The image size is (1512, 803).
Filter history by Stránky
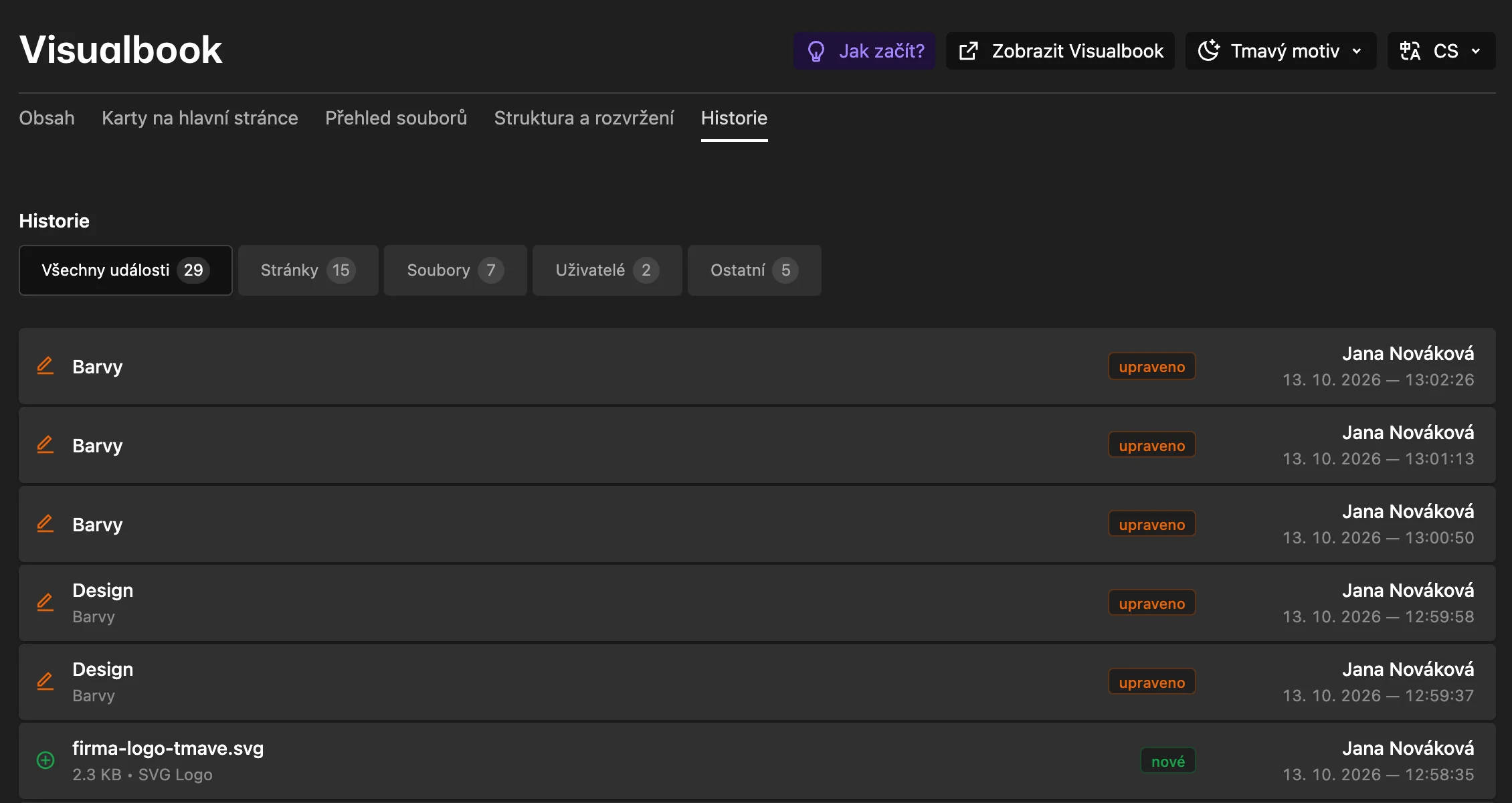pyautogui.click(x=308, y=270)
